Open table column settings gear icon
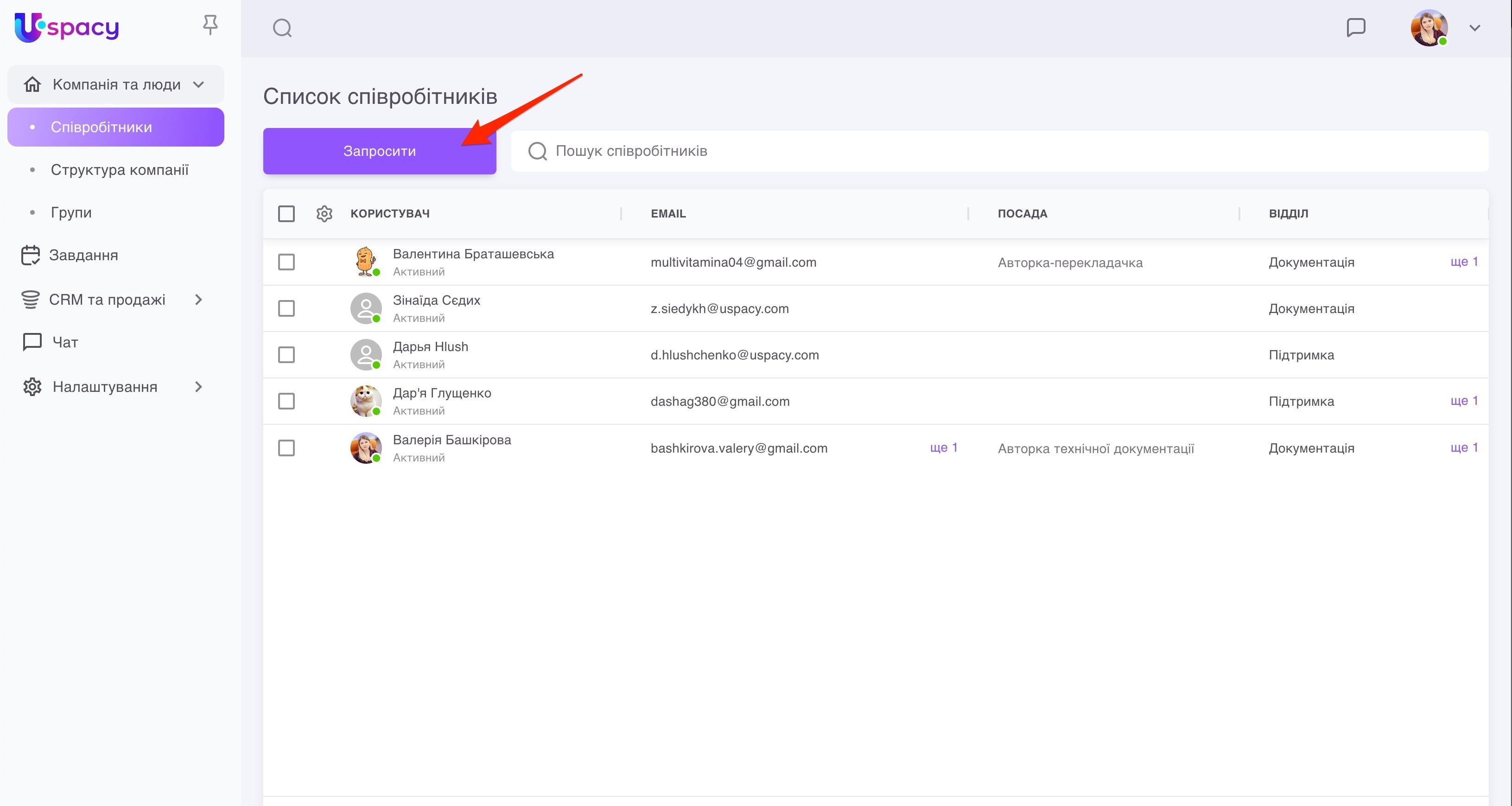Screen dimensions: 1512x806 click(324, 214)
